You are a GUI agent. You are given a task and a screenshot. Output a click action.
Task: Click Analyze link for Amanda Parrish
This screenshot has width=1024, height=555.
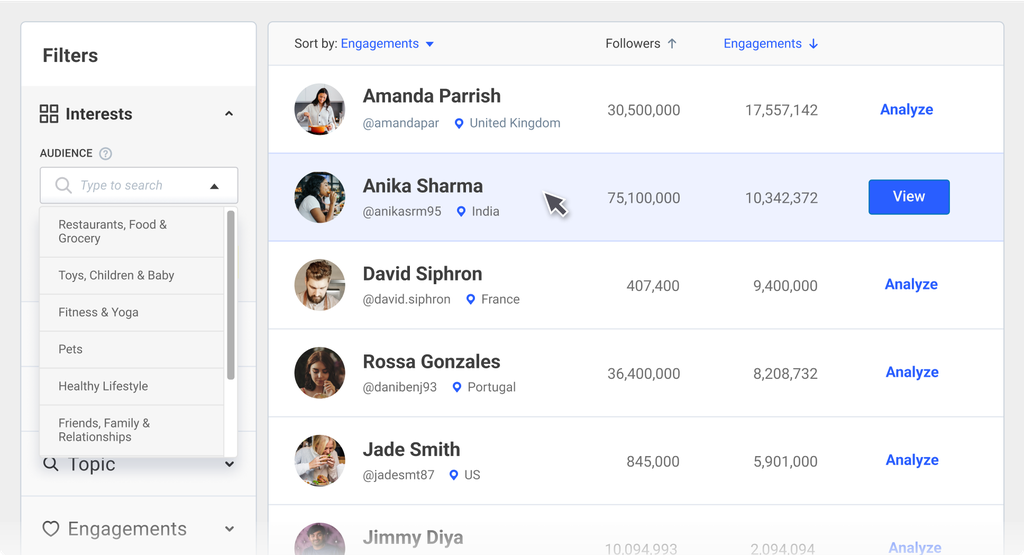point(906,110)
